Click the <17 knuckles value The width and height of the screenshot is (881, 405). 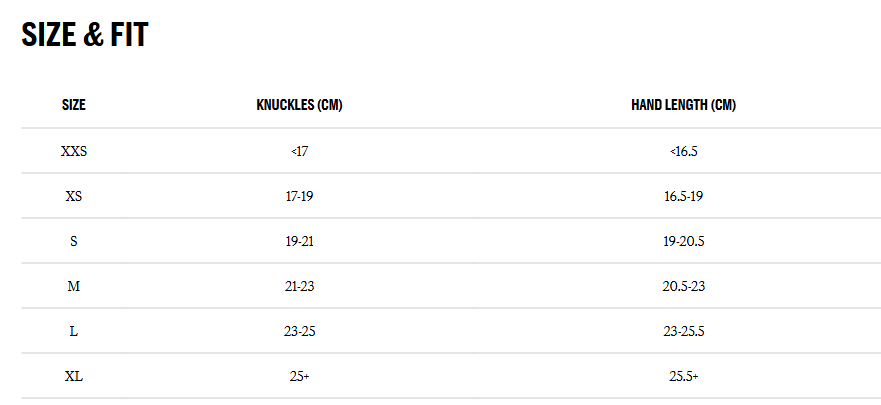299,151
